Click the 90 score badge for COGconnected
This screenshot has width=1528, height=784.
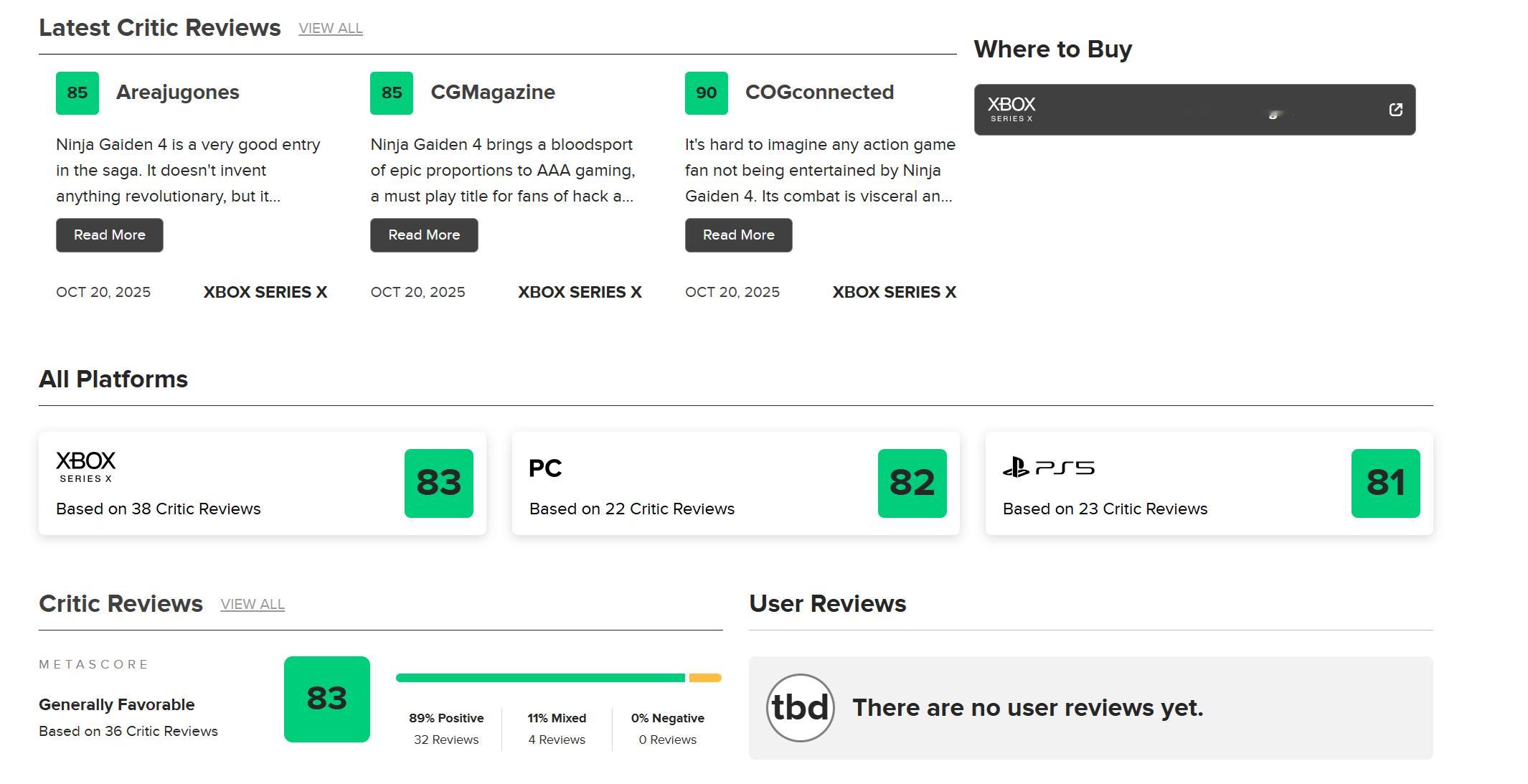pyautogui.click(x=706, y=93)
